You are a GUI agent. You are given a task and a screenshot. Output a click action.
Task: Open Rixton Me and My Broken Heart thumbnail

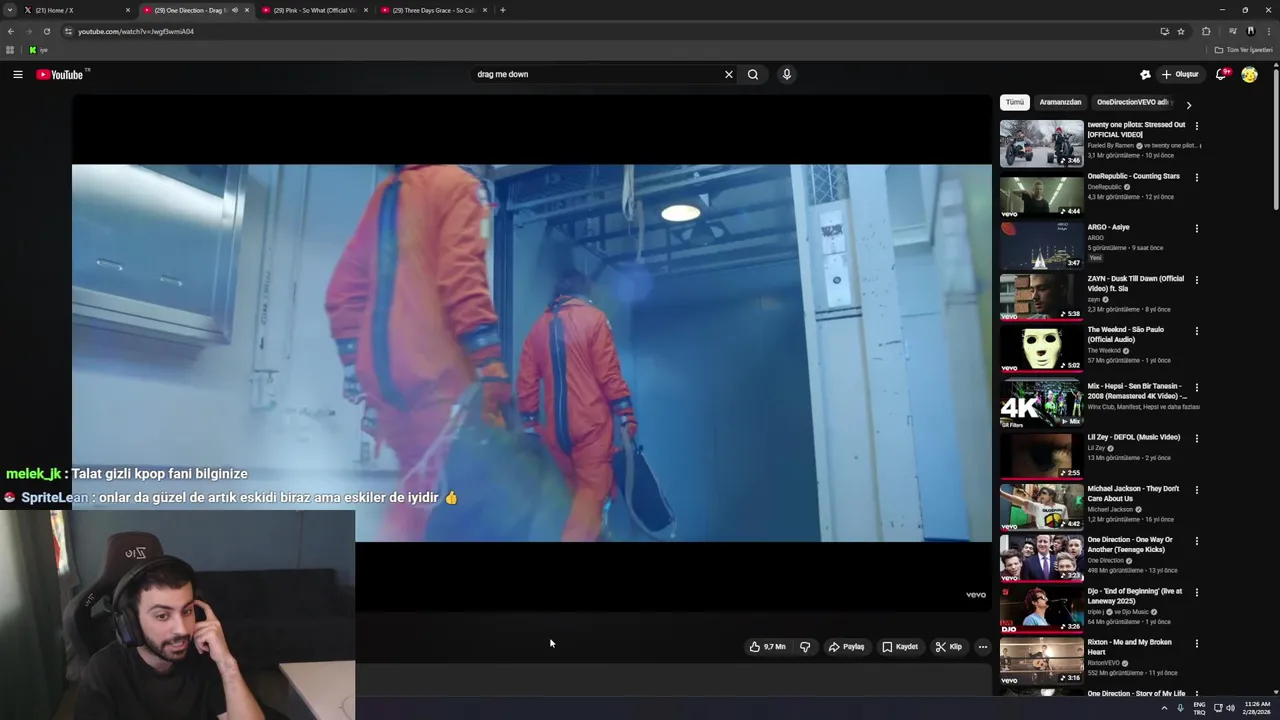pos(1041,660)
